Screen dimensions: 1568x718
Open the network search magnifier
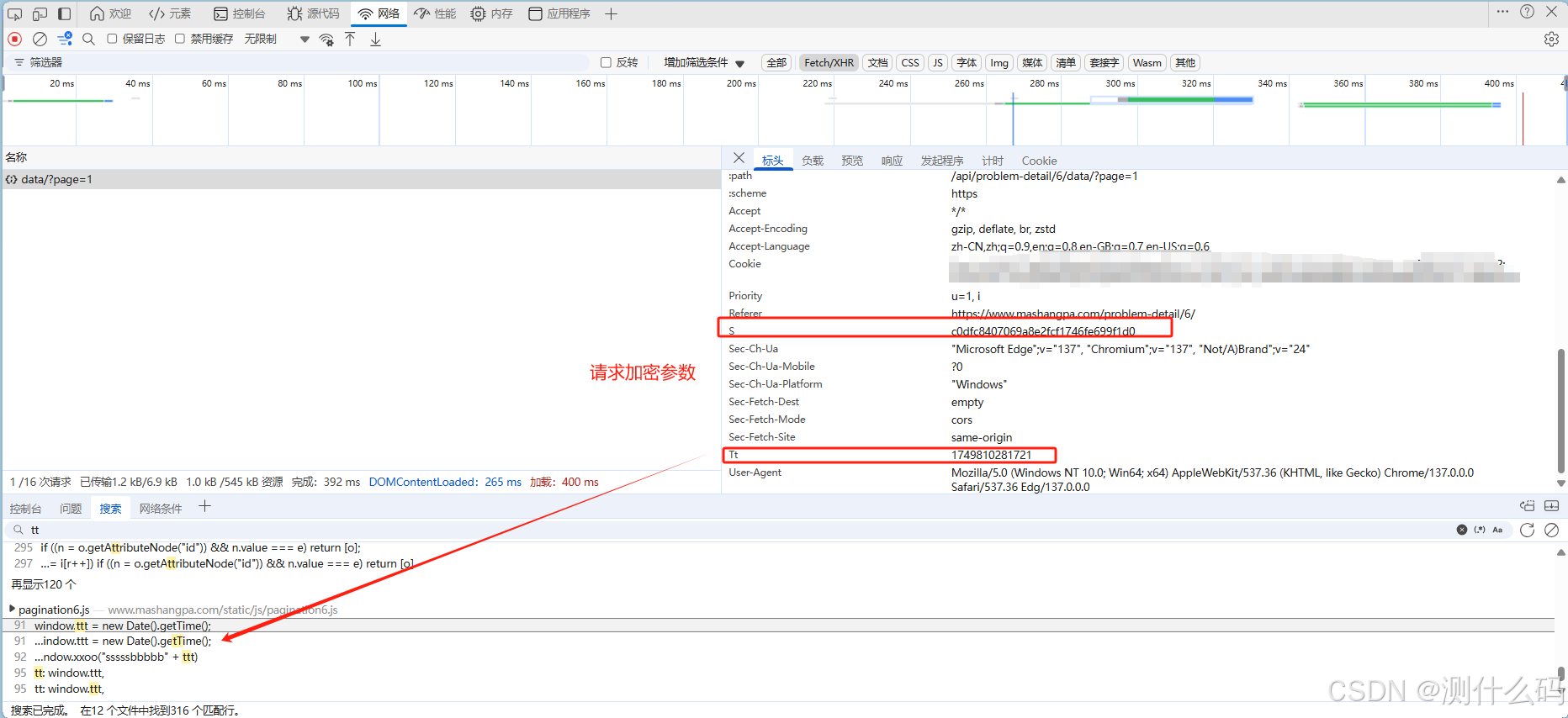89,39
